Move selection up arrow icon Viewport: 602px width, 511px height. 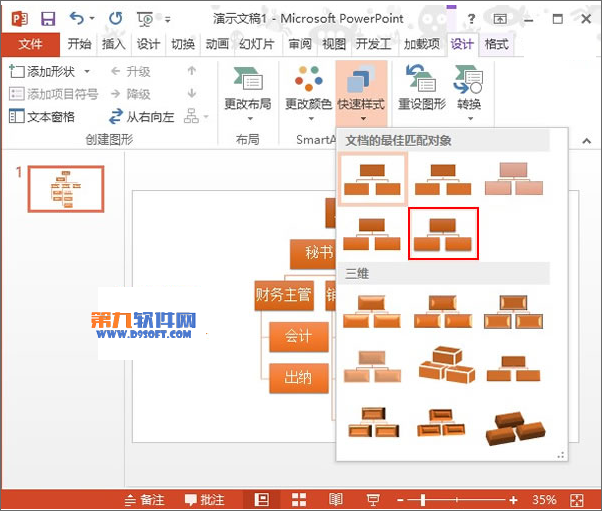pos(192,71)
